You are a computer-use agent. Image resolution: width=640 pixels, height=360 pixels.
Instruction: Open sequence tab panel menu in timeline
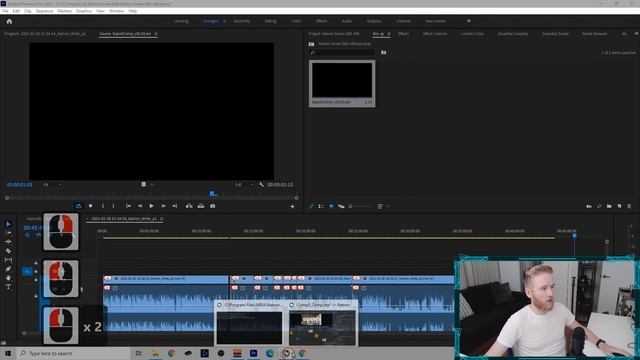point(161,219)
